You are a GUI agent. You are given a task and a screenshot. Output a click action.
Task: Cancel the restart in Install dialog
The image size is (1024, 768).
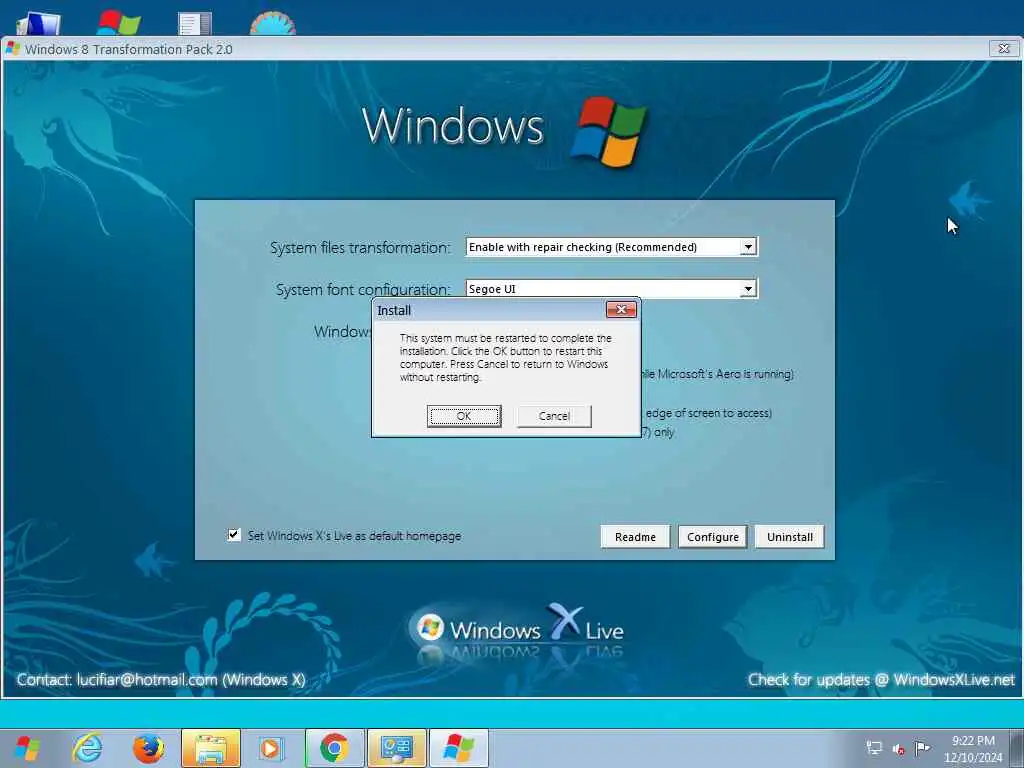click(x=554, y=416)
